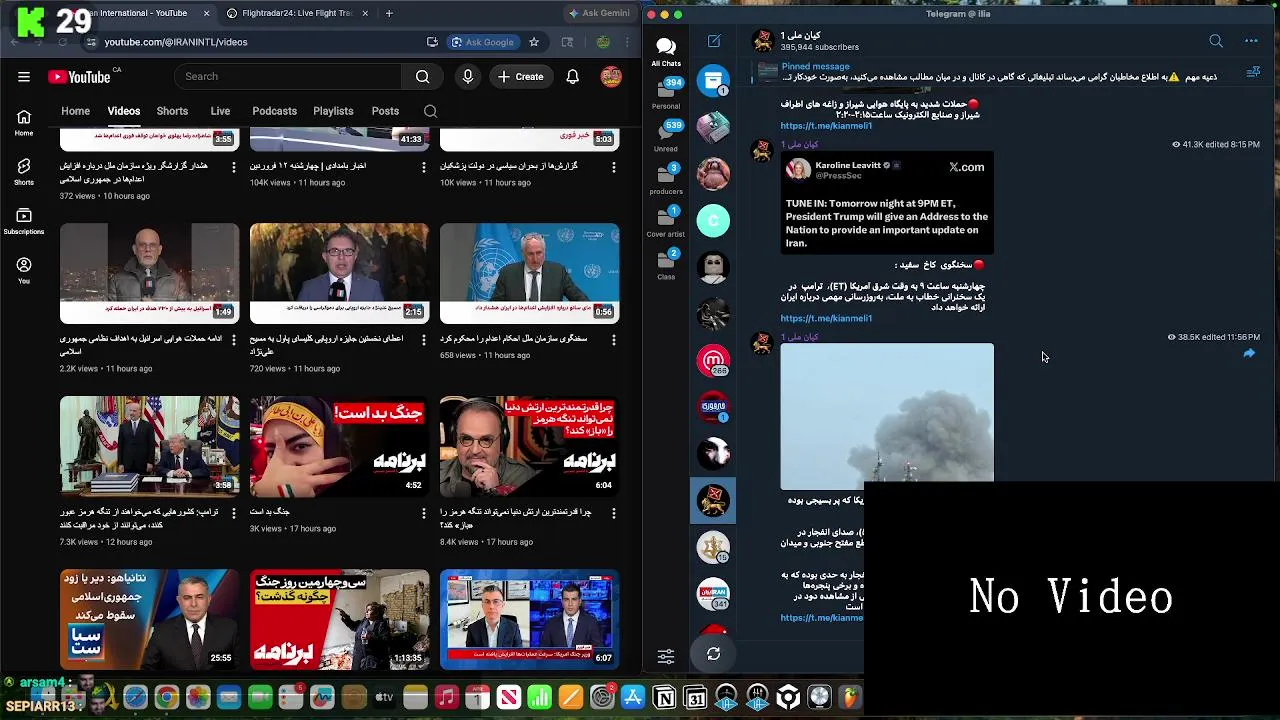Open Safari from the Dock
This screenshot has width=1280, height=720.
tap(135, 698)
